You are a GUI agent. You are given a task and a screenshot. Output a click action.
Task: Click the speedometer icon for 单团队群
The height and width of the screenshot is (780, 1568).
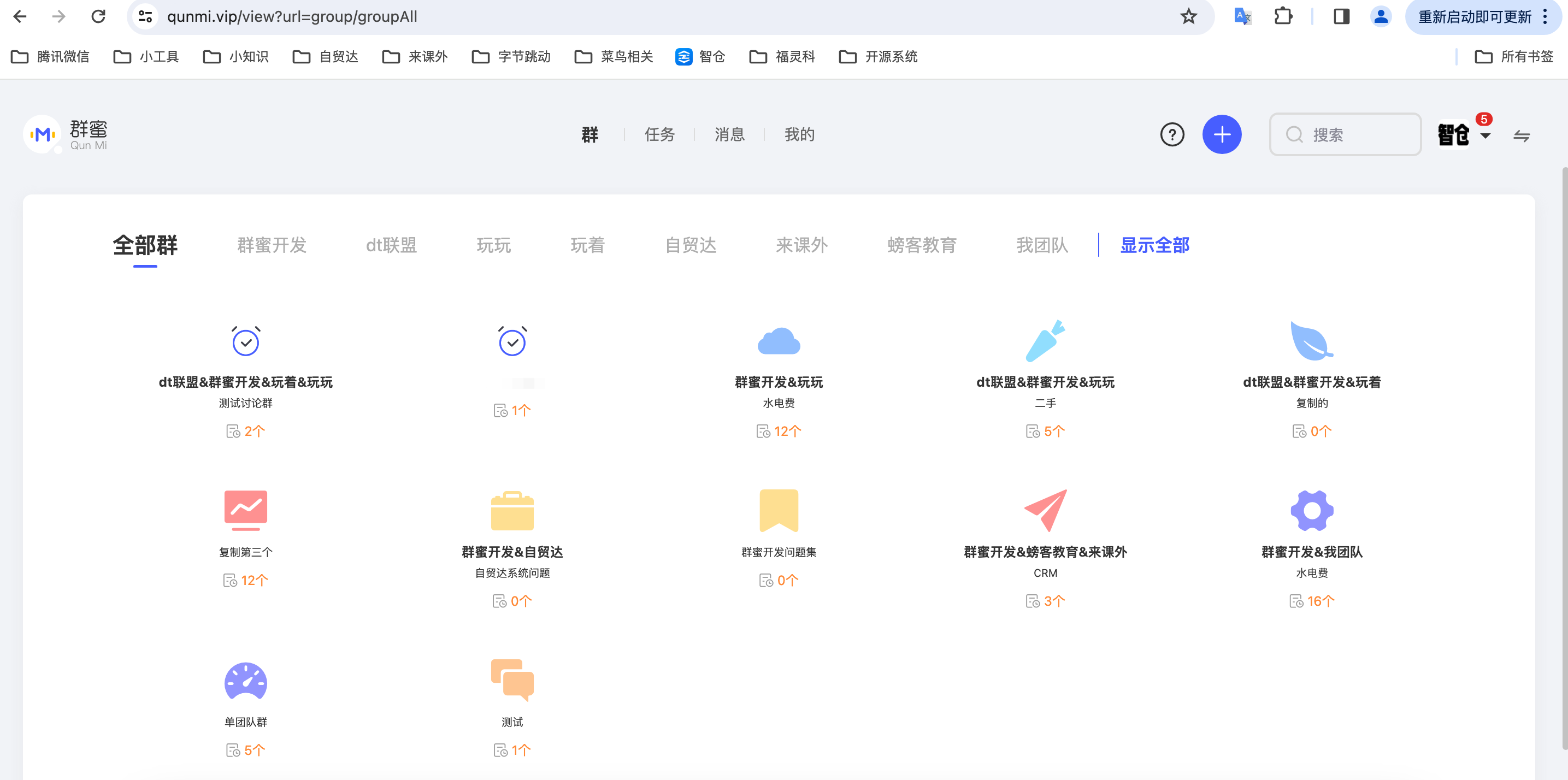tap(245, 681)
